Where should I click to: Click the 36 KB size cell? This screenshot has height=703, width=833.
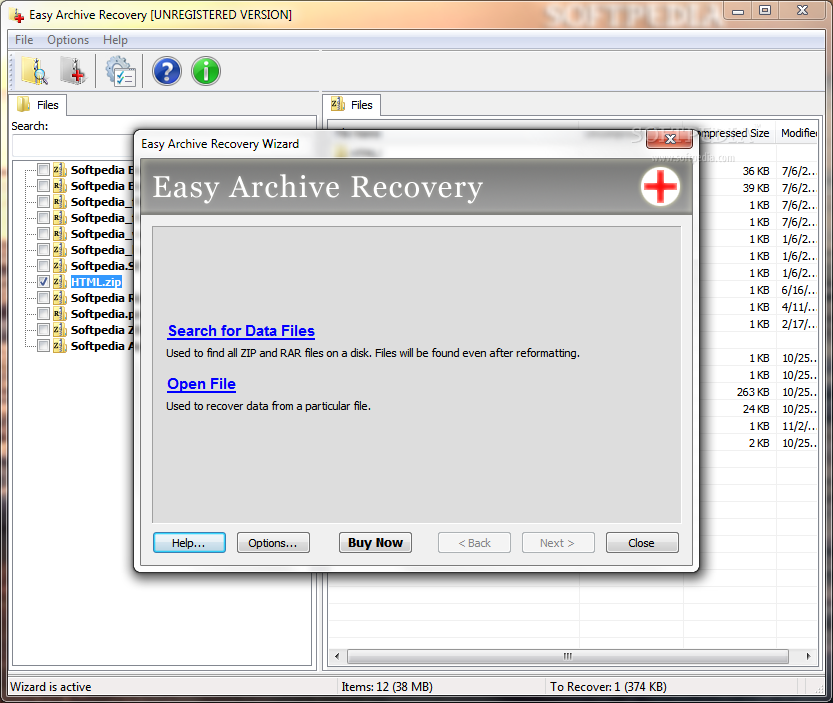(x=755, y=171)
